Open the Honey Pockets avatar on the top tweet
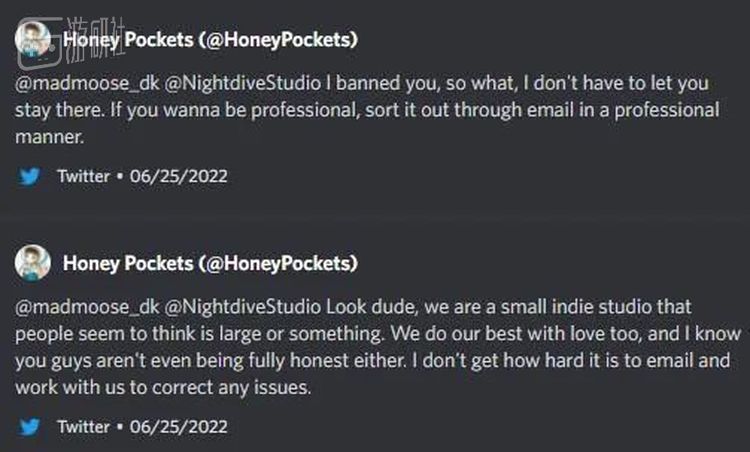Image resolution: width=750 pixels, height=452 pixels. pyautogui.click(x=33, y=41)
